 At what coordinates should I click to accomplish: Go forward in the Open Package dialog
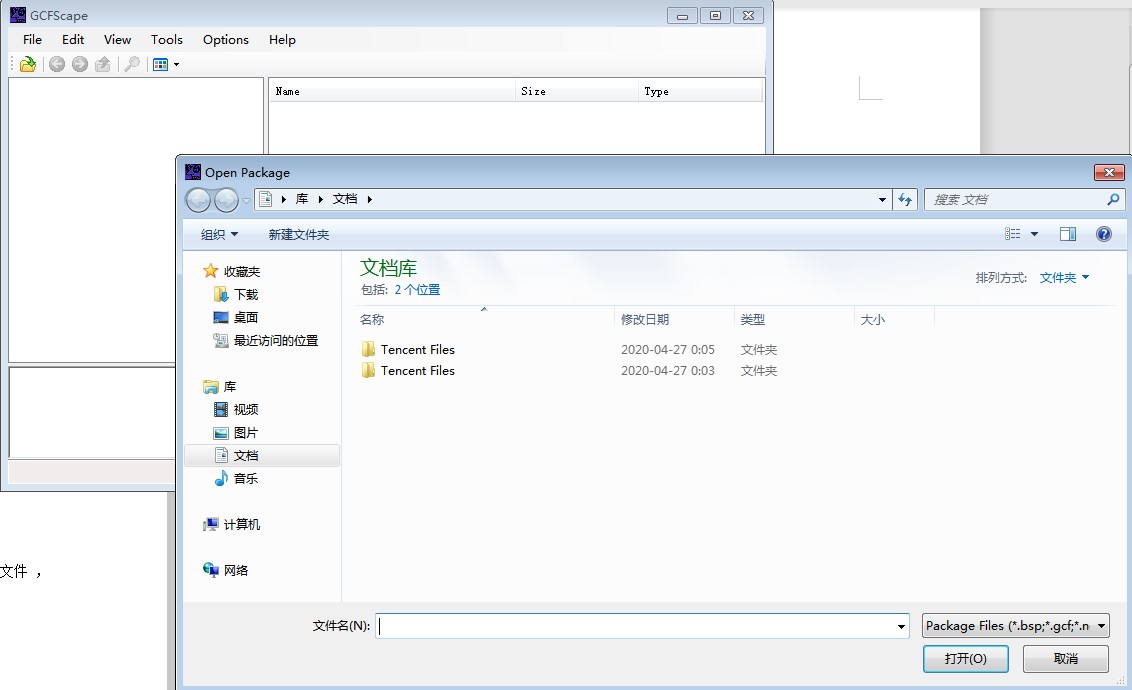(x=226, y=200)
